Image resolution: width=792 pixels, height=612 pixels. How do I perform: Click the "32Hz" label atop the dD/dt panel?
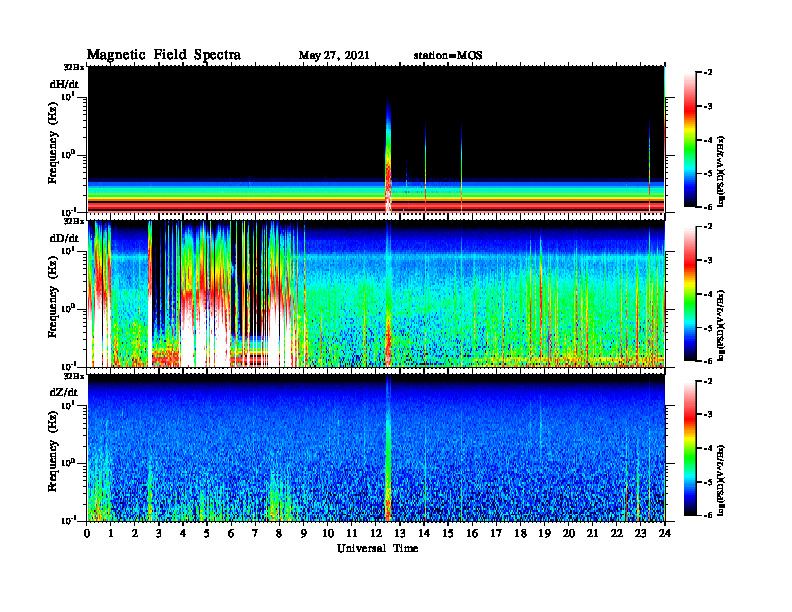point(74,221)
